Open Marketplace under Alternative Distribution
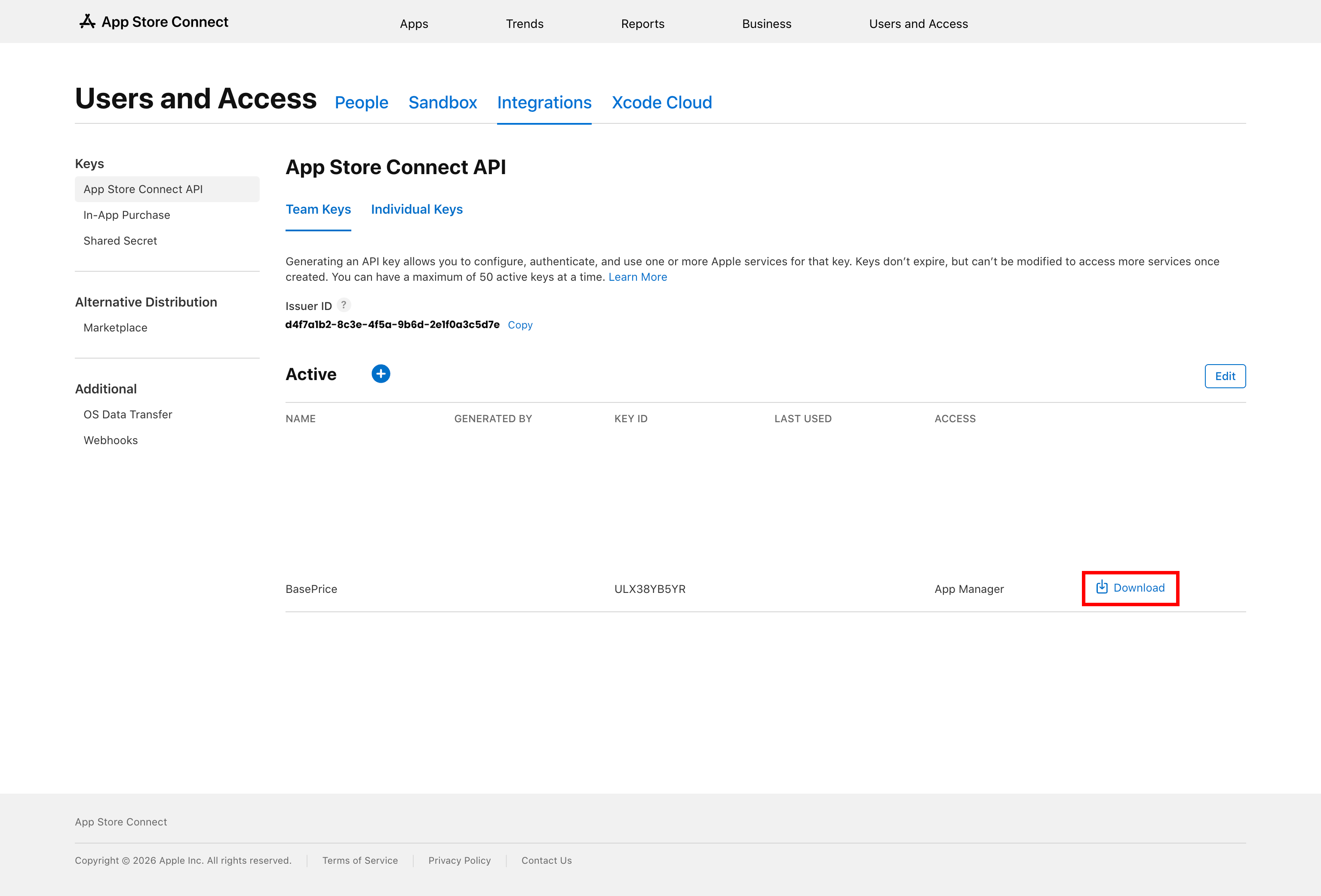The image size is (1321, 896). coord(115,327)
